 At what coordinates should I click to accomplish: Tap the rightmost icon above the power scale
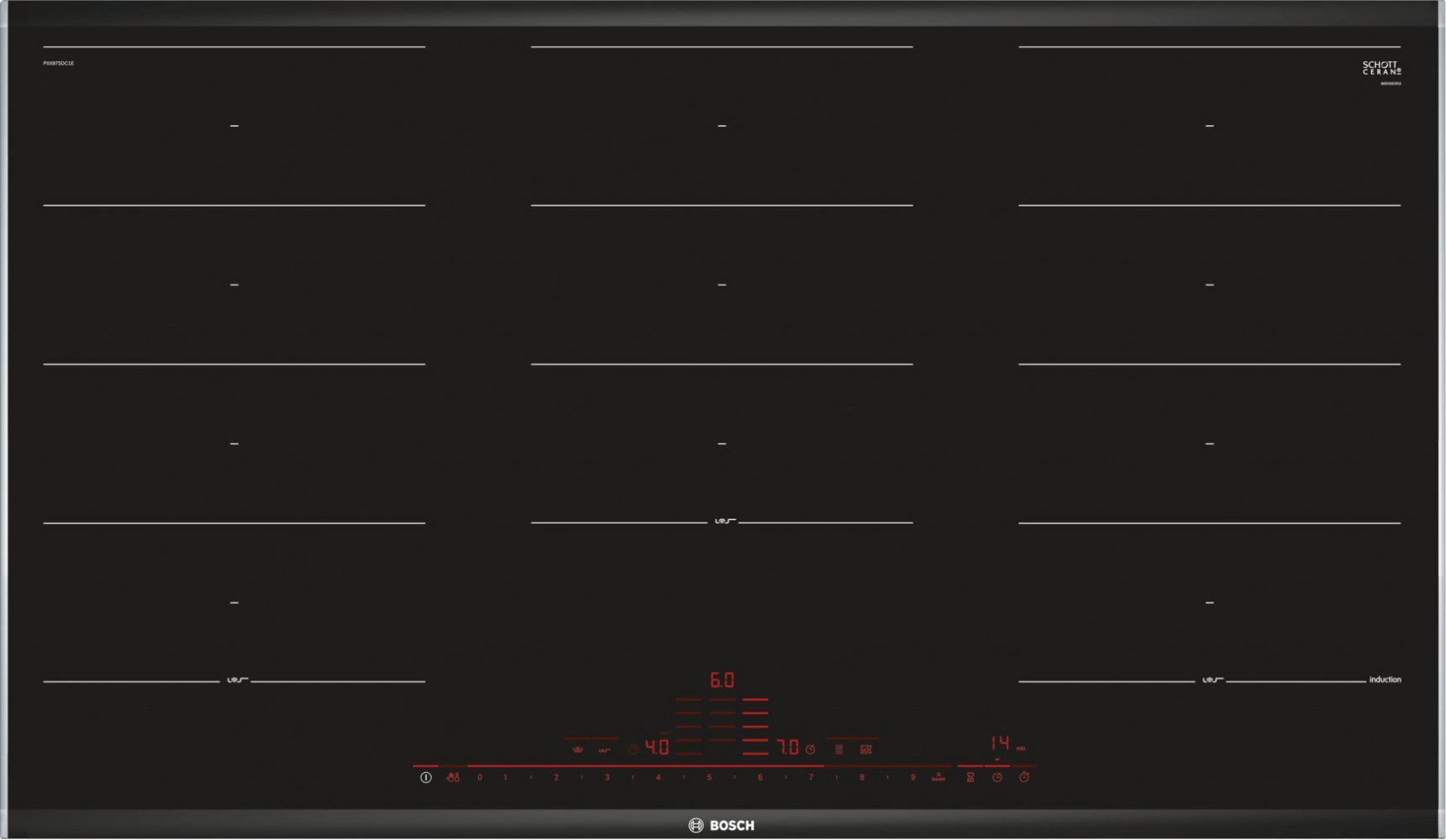866,749
